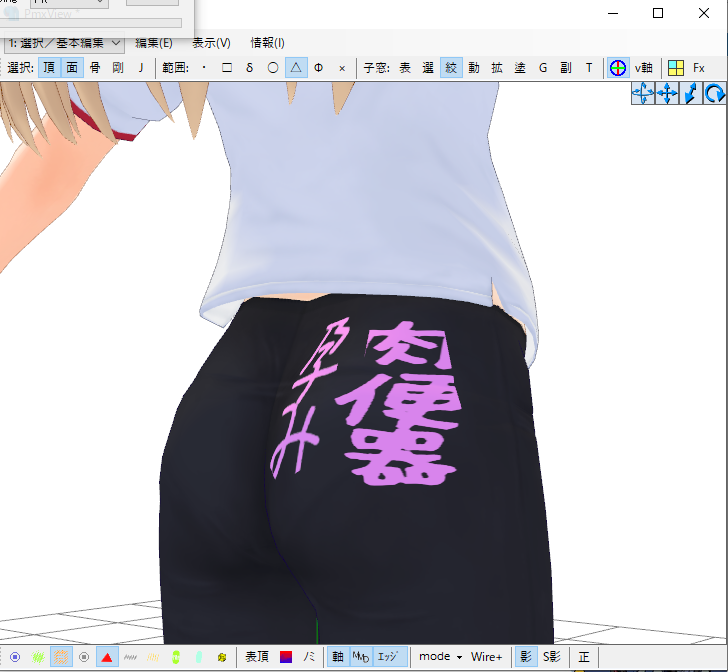
Task: Open the G sub-window
Action: [543, 68]
